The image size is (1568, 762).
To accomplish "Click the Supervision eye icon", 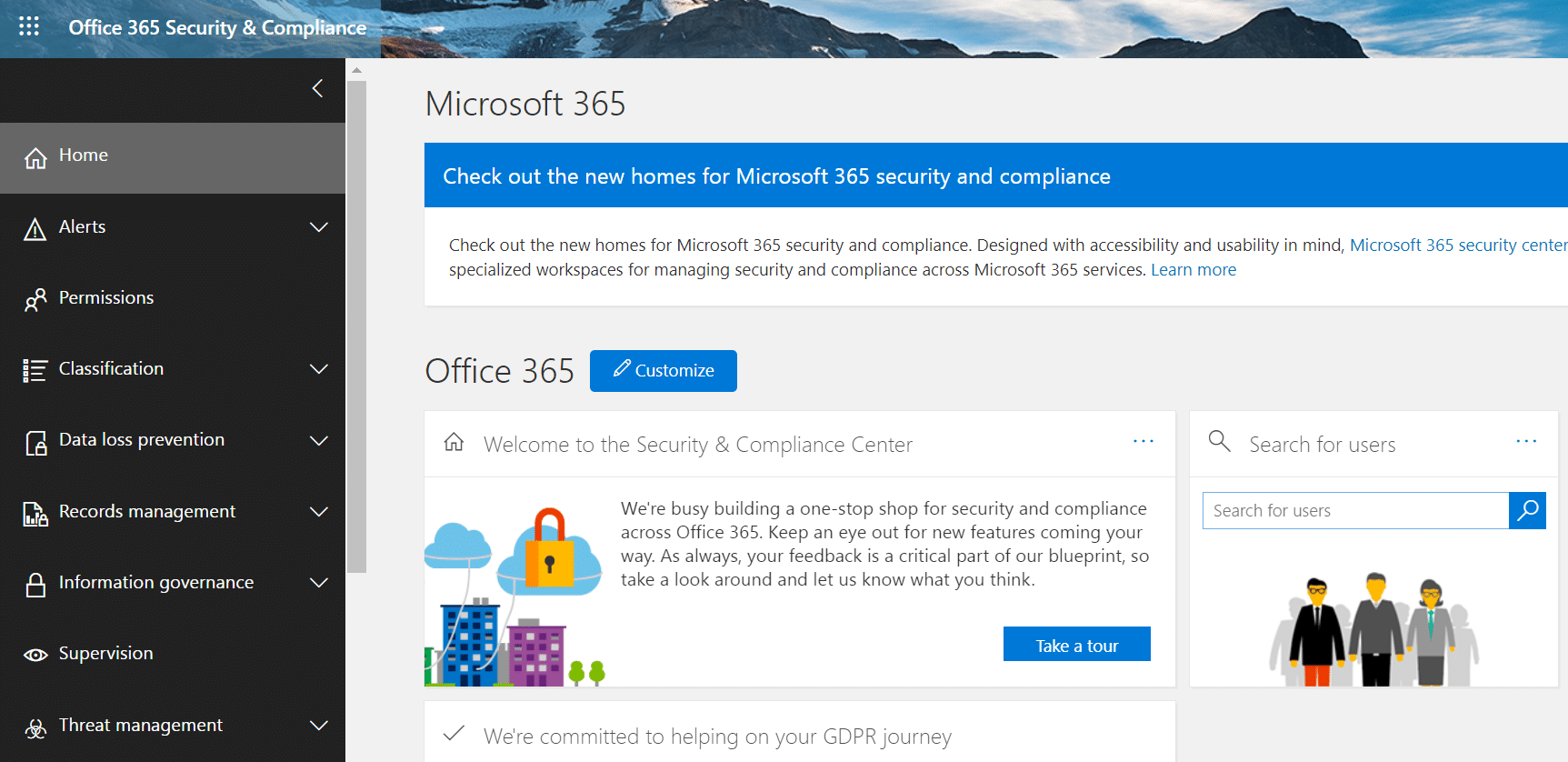I will coord(34,653).
